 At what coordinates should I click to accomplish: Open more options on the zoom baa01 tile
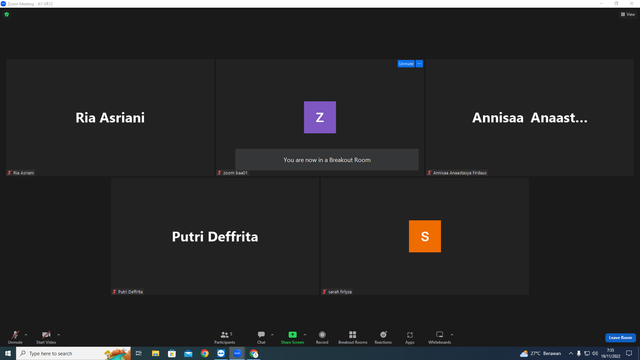[419, 64]
